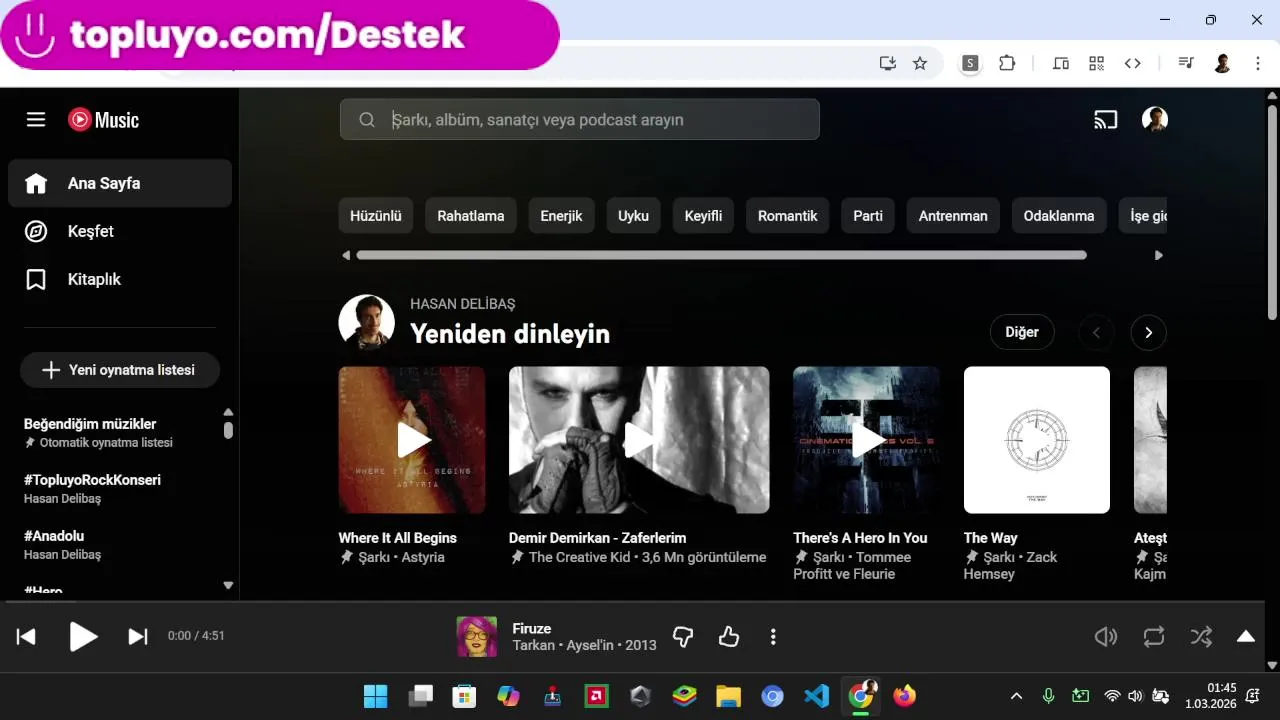Skip to next track
Image resolution: width=1280 pixels, height=720 pixels.
tap(138, 637)
